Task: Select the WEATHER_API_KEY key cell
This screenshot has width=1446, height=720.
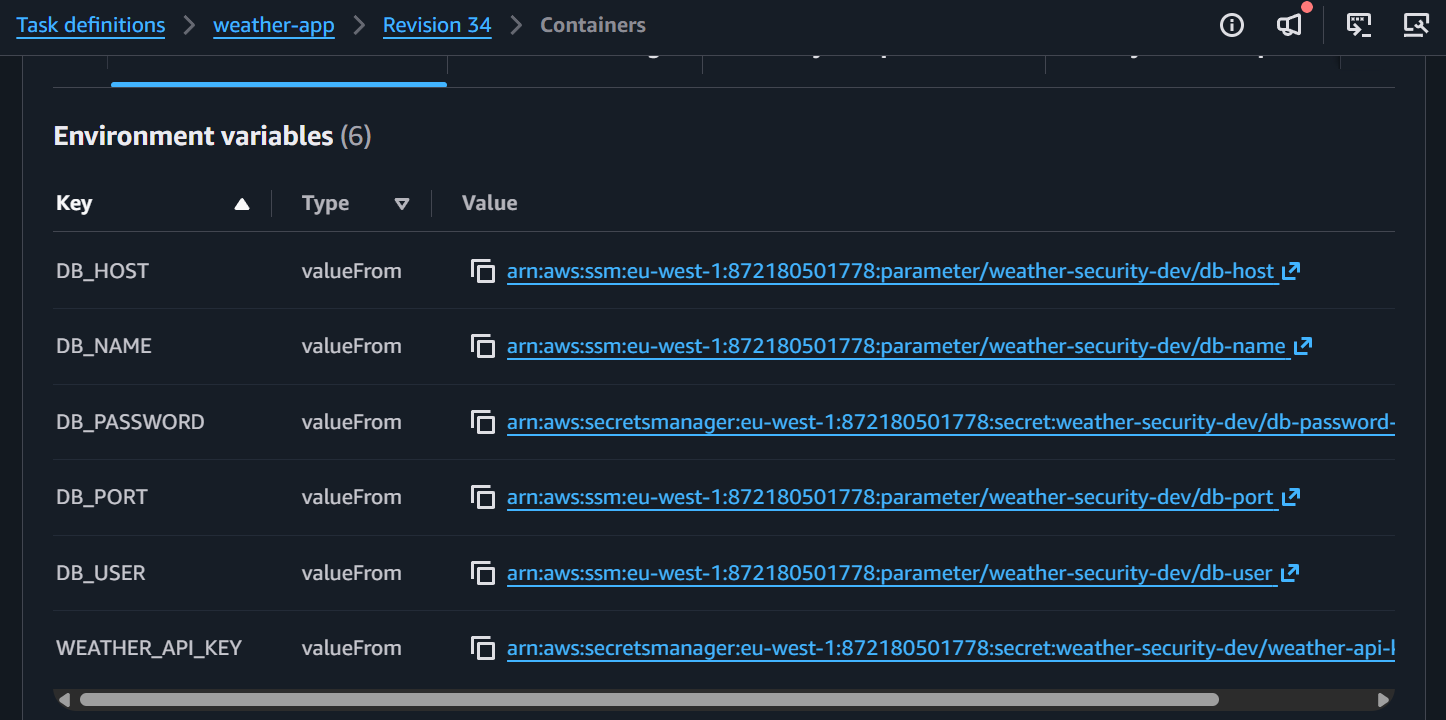Action: [149, 648]
